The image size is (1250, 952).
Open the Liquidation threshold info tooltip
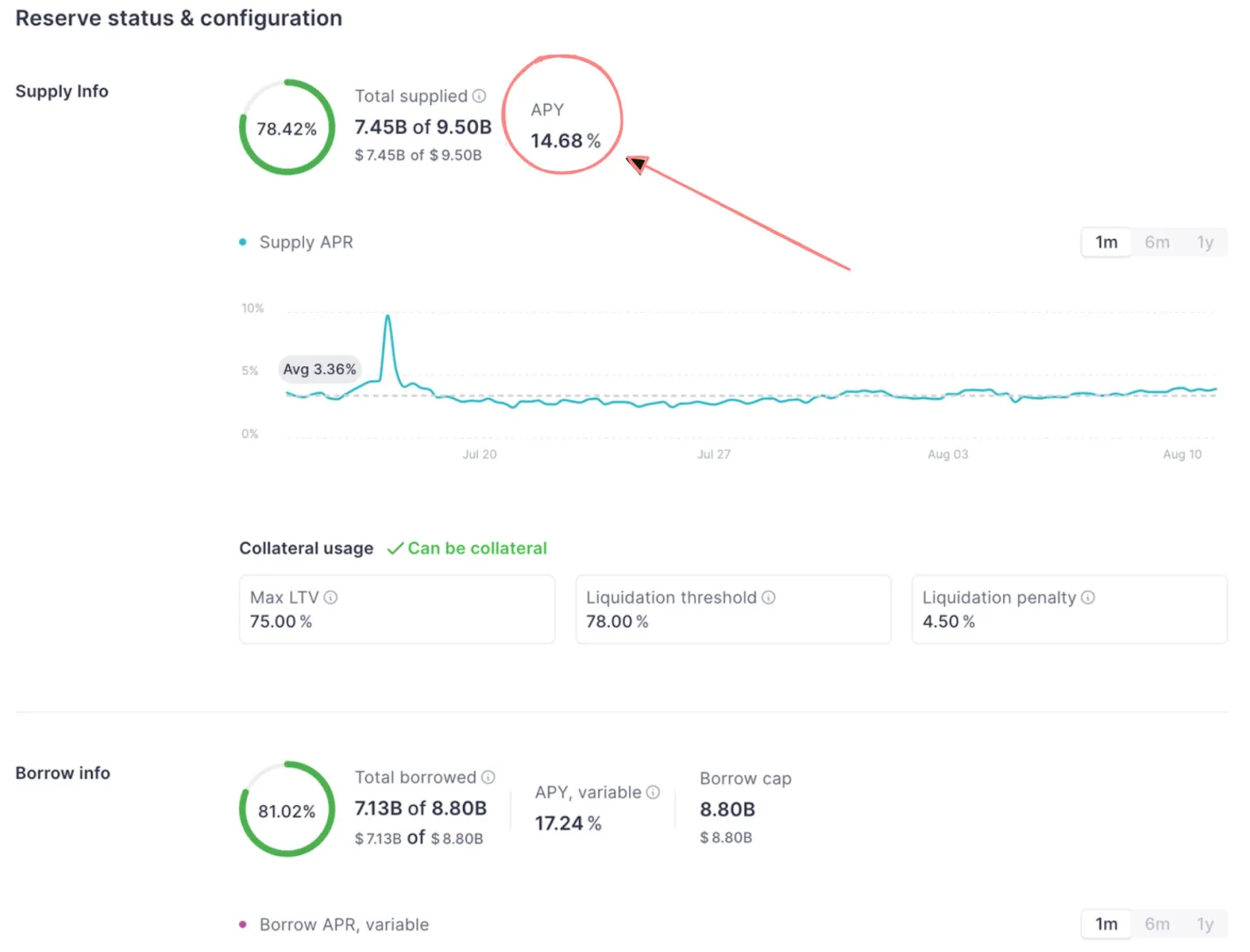pos(769,597)
